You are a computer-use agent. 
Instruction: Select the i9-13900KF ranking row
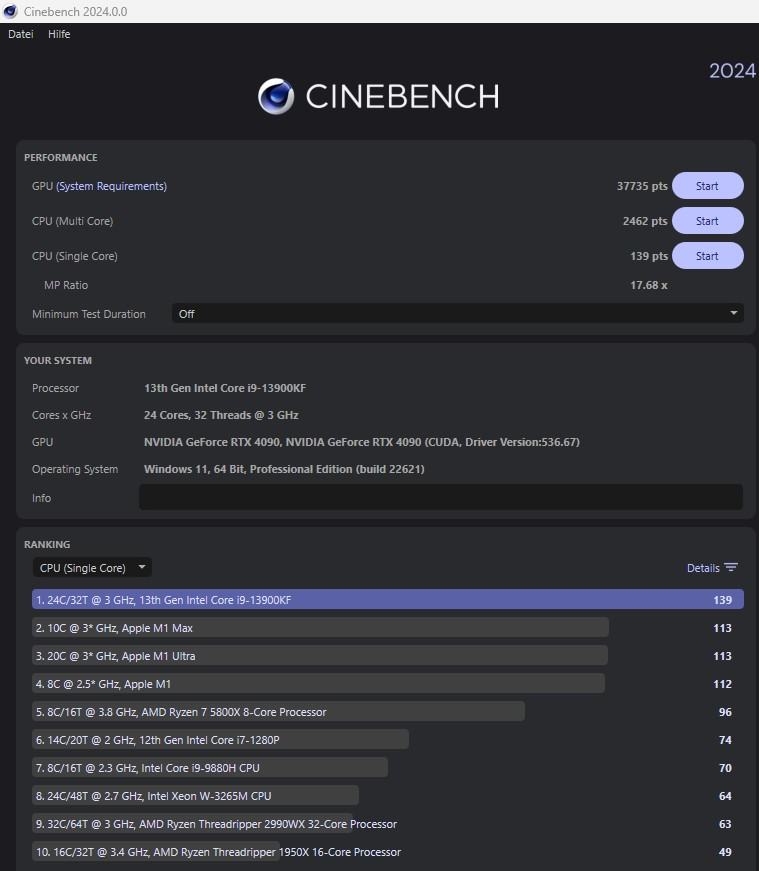388,599
